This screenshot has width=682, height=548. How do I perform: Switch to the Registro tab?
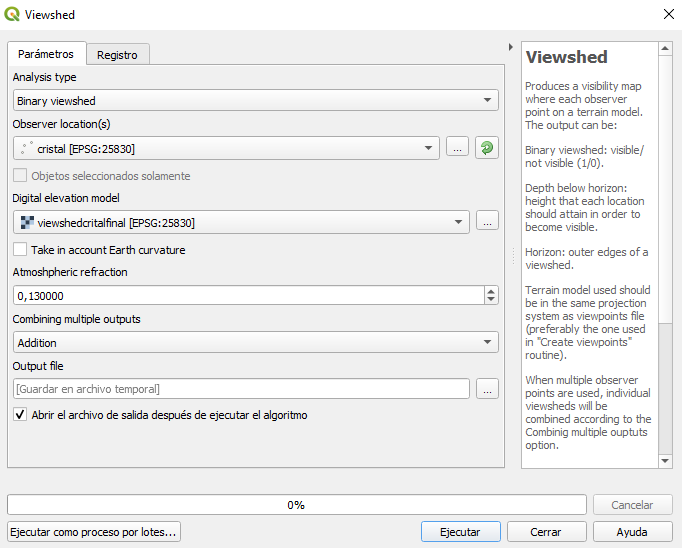[117, 54]
